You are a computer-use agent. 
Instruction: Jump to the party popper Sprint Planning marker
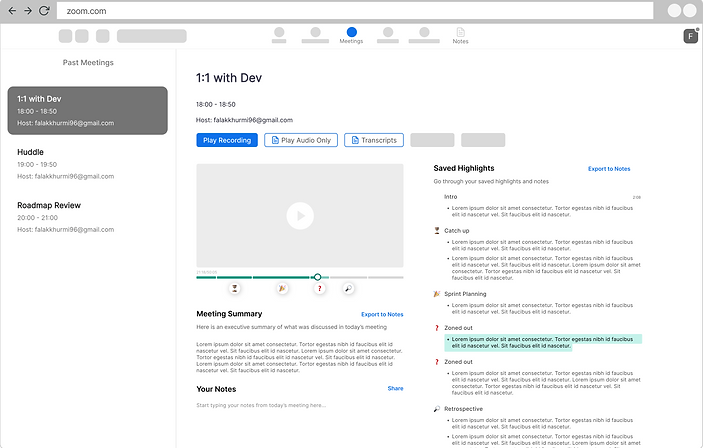pyautogui.click(x=282, y=288)
